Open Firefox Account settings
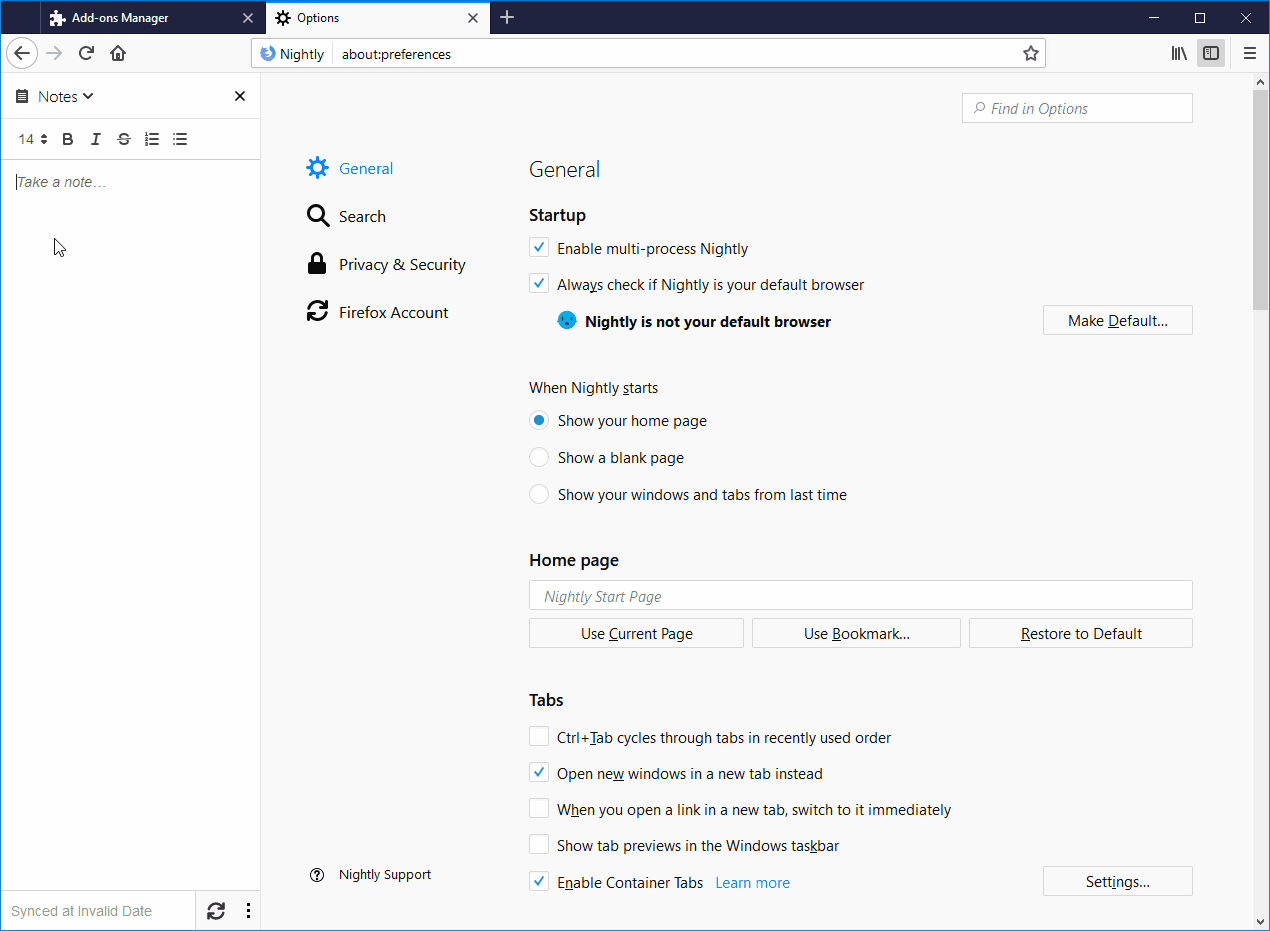Screen dimensions: 1270x931 [393, 312]
